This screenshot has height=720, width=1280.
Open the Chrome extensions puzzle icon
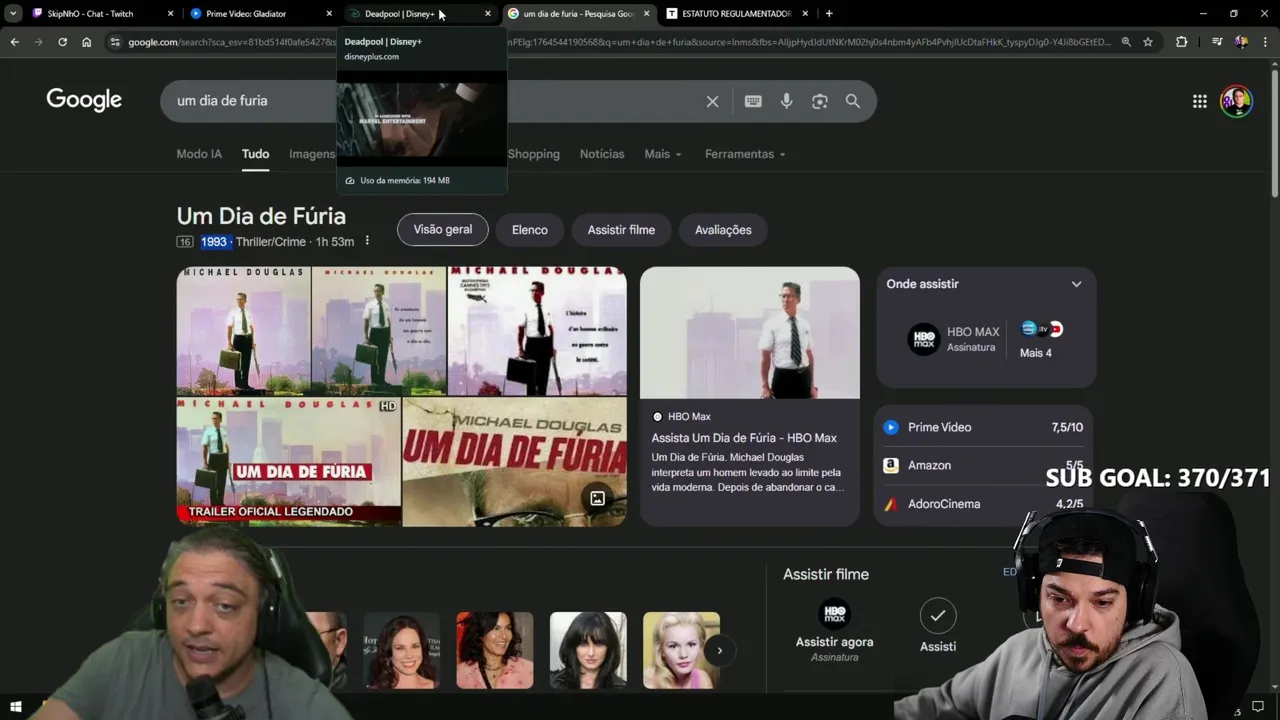tap(1182, 42)
